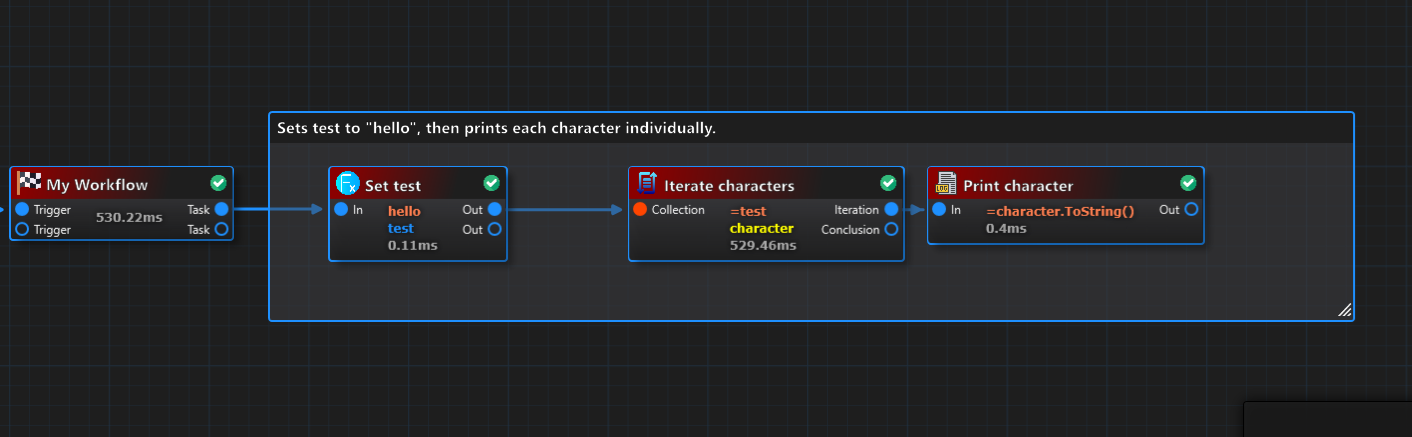Click the filled Task output port on My Workflow
1412x437 pixels.
221,210
